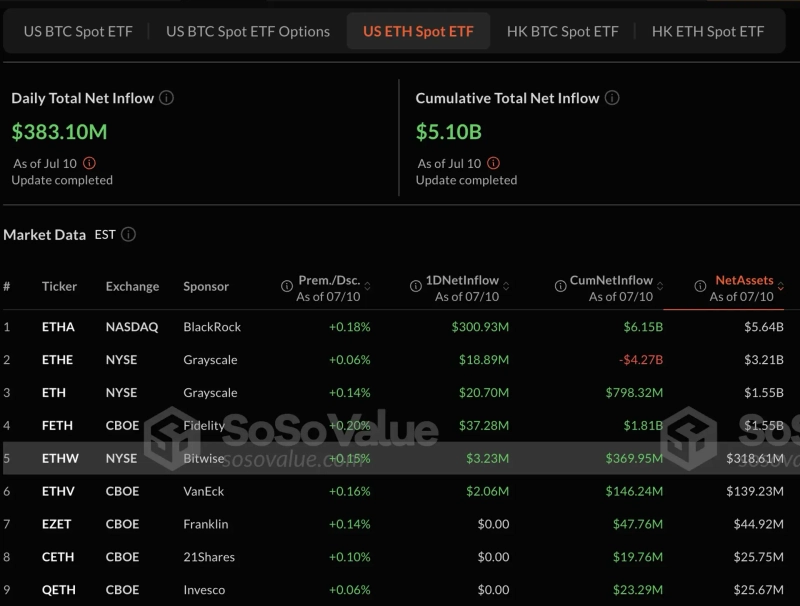Sort table by Prem./Dsc. arrows

(367, 282)
